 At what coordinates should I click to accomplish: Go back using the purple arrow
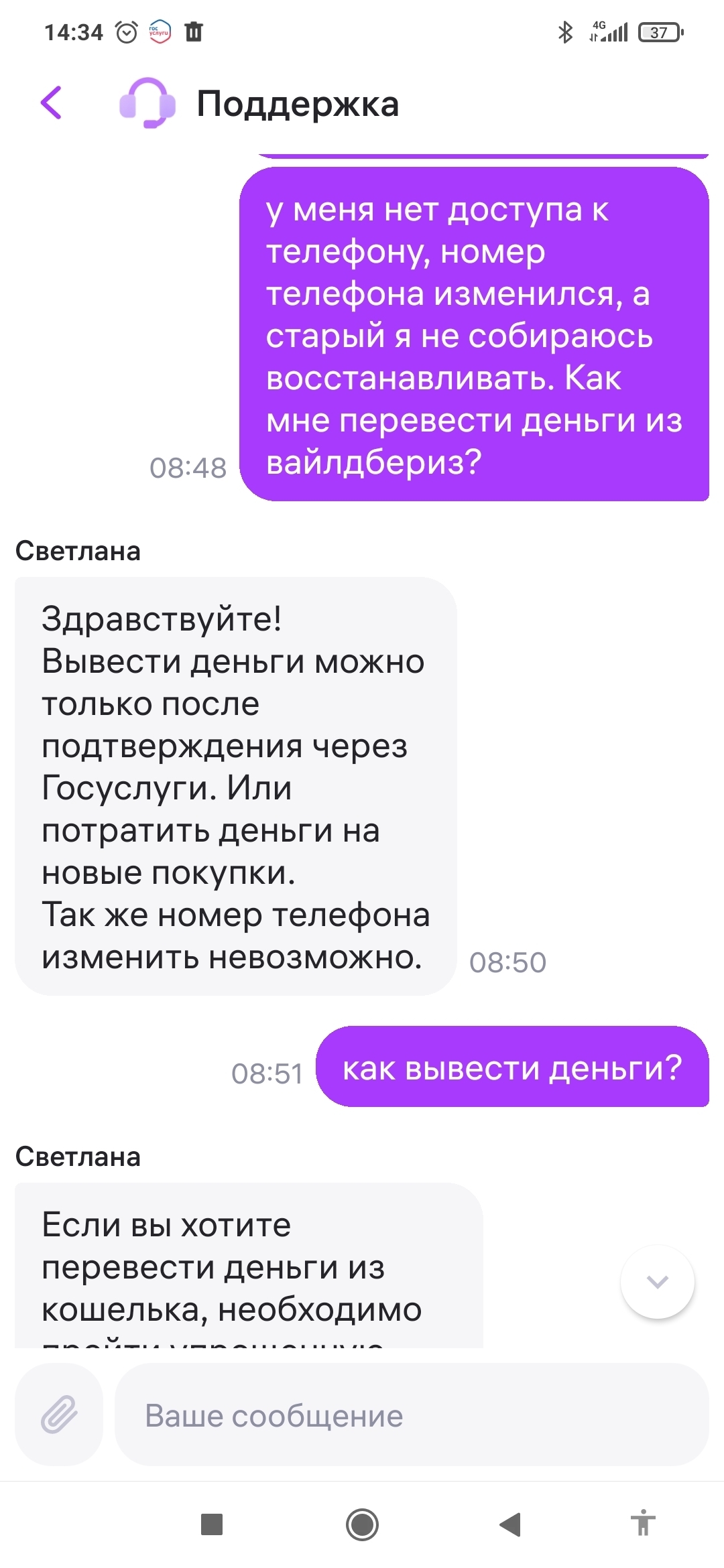coord(51,103)
